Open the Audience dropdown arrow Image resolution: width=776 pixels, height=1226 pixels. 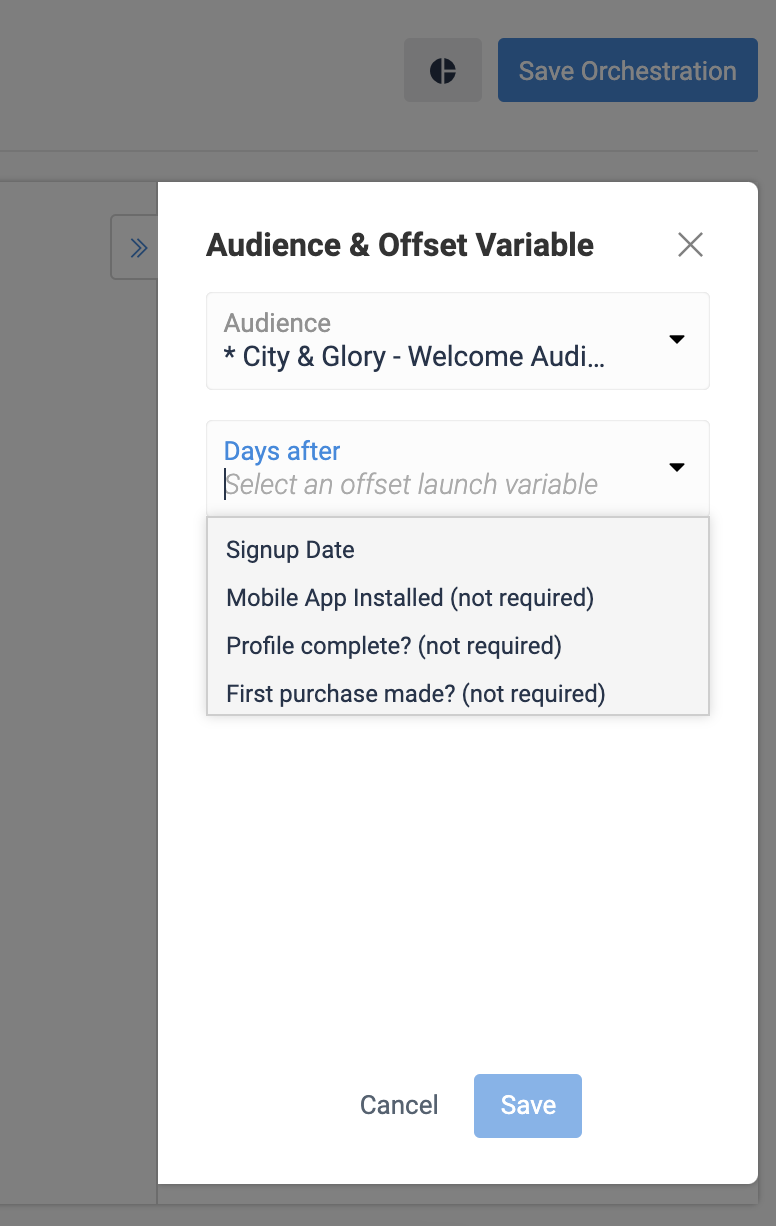[677, 340]
